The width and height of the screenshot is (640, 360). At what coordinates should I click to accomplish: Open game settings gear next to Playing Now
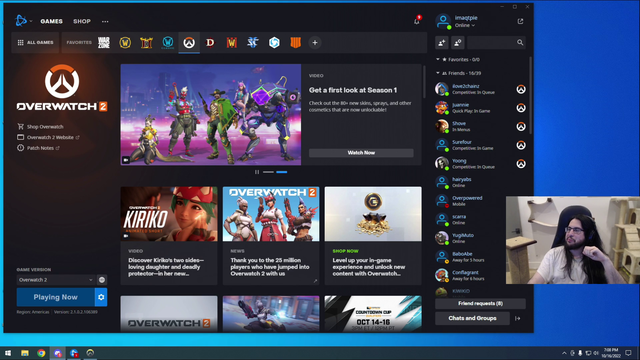[x=101, y=297]
